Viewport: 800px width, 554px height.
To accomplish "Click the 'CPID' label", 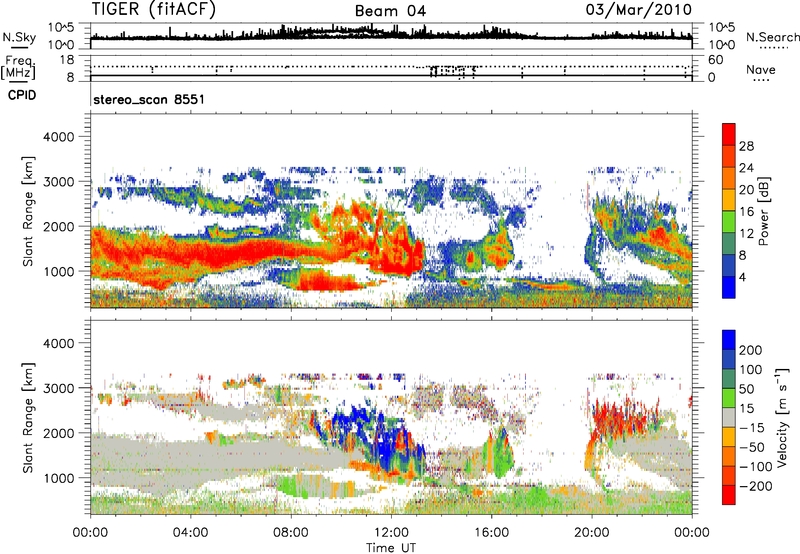I will point(22,95).
